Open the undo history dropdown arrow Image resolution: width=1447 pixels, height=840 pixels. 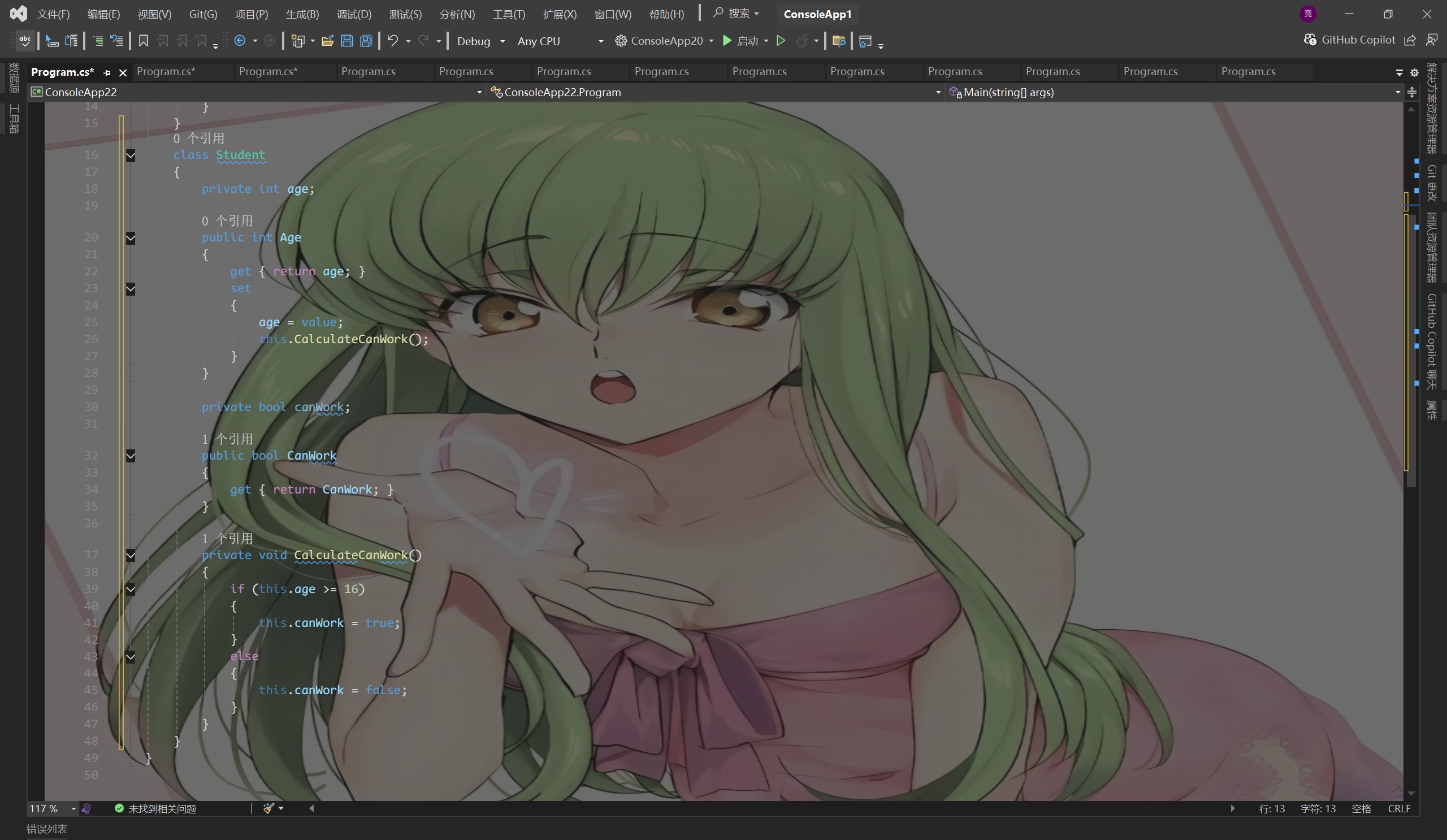pyautogui.click(x=408, y=41)
